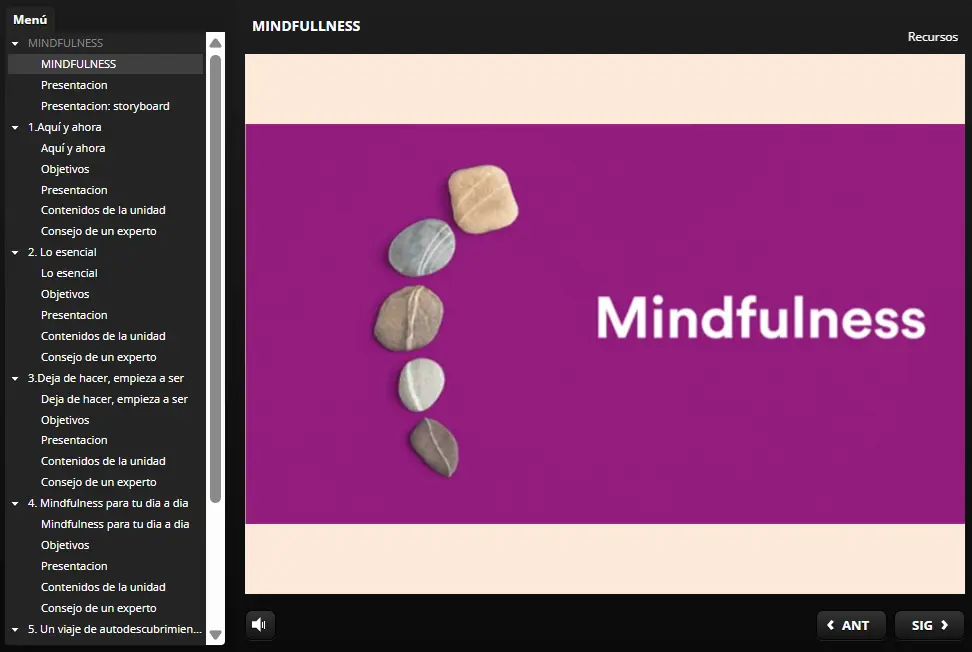Screen dimensions: 972x652
Task: Open the highlighted MINDFULNESS slide item
Action: [x=78, y=64]
